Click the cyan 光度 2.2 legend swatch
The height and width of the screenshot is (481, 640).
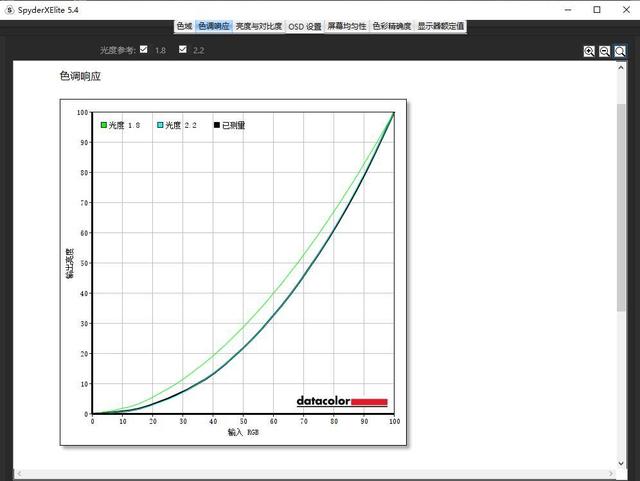pyautogui.click(x=160, y=125)
